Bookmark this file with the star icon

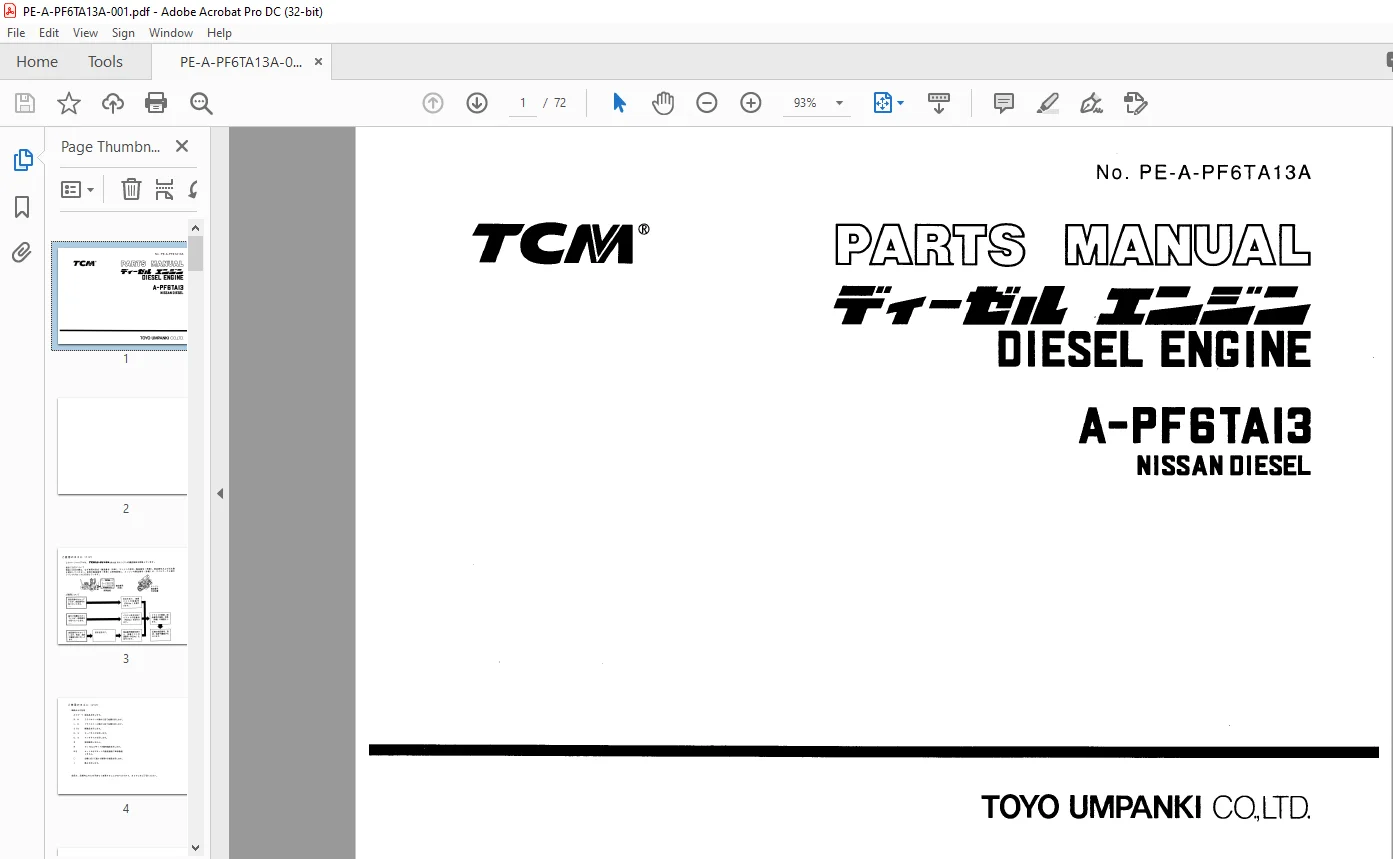tap(69, 103)
